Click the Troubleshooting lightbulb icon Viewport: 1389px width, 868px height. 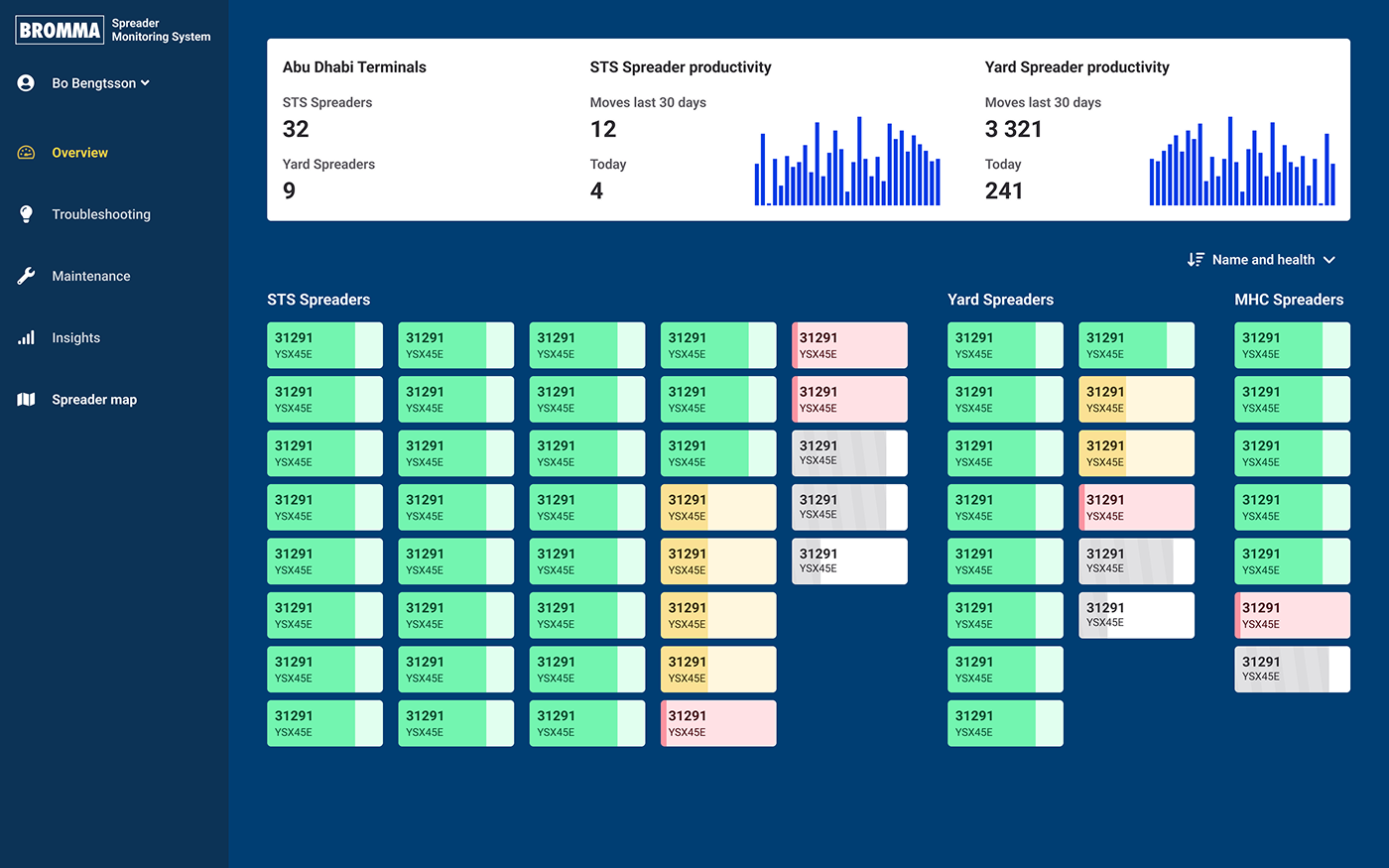coord(26,214)
